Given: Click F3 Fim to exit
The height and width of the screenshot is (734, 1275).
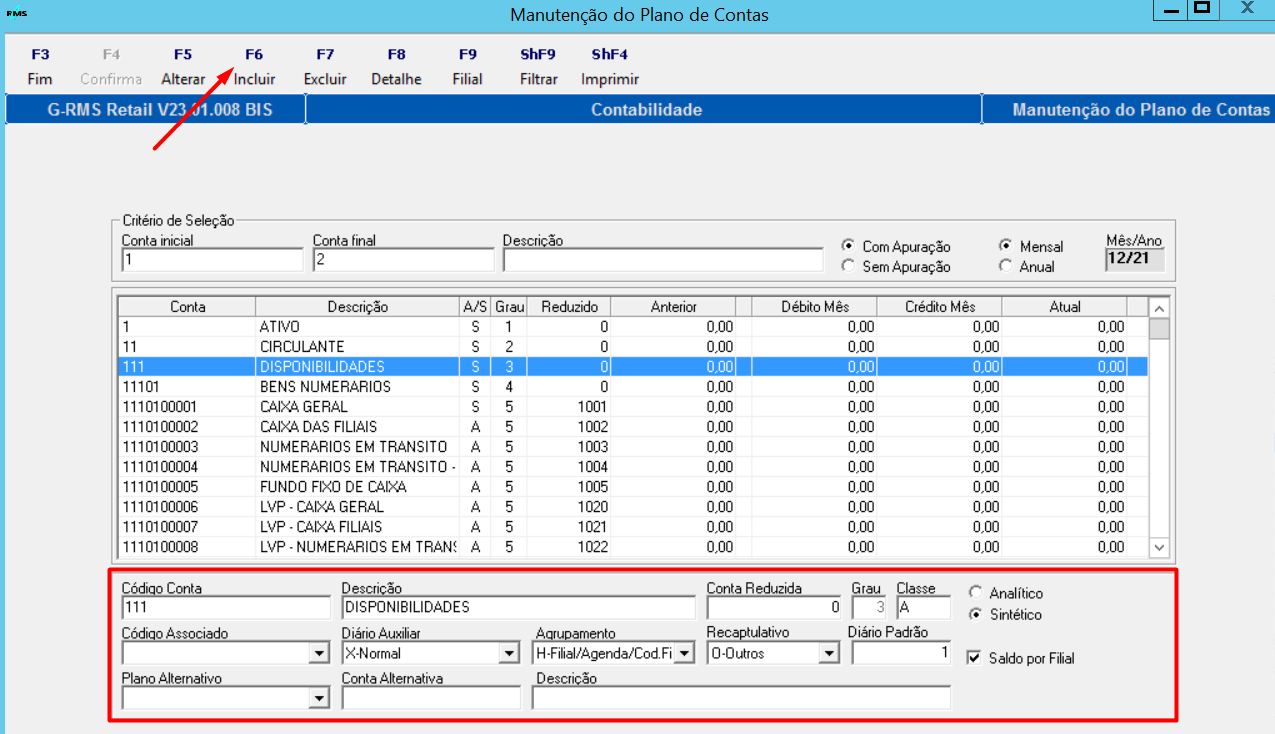Looking at the screenshot, I should click(x=40, y=67).
